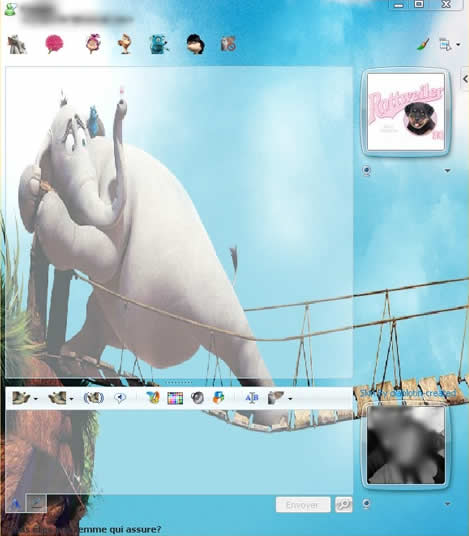The height and width of the screenshot is (536, 469).
Task: Click the grey round speaker-like toolbar icon
Action: tap(197, 398)
